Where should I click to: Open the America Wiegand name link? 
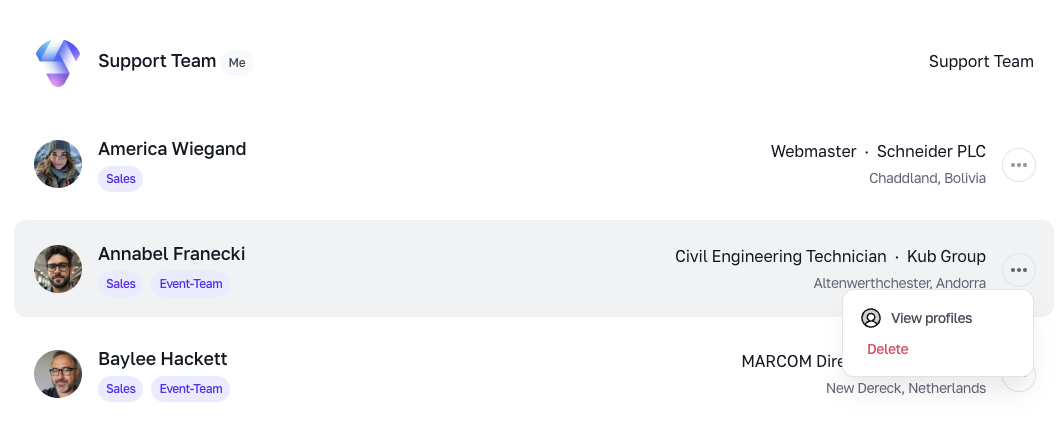[172, 149]
